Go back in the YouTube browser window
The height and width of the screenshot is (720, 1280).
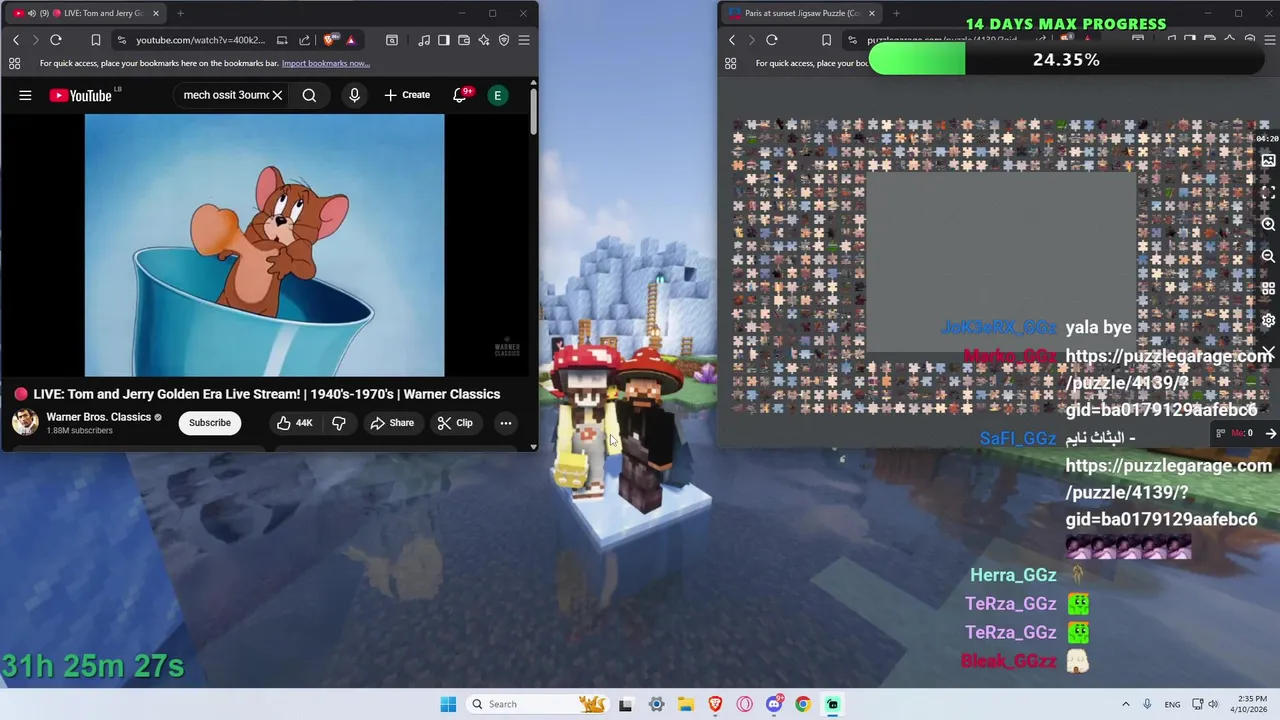coord(16,40)
